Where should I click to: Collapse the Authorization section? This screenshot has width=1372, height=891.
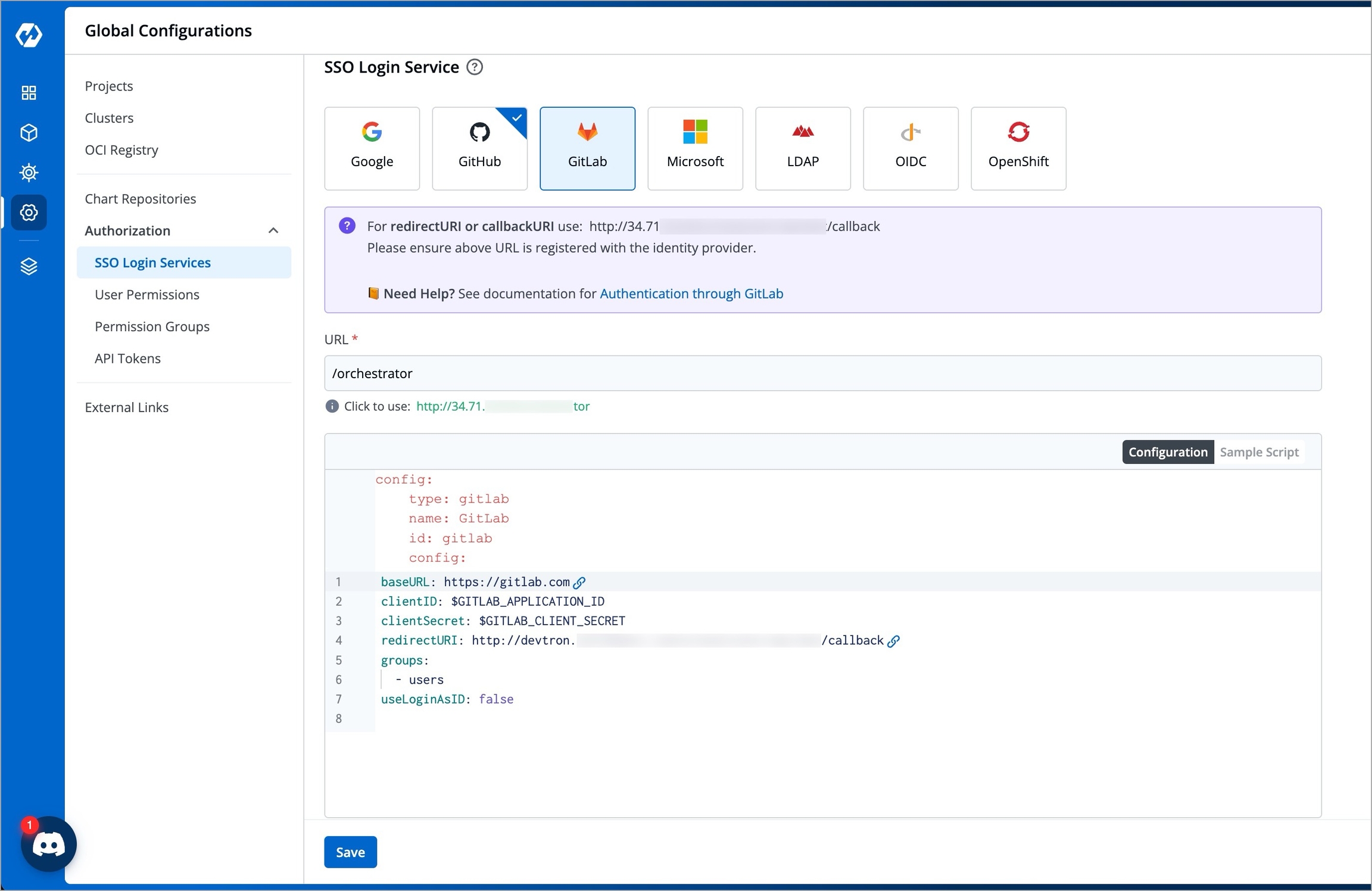tap(273, 230)
